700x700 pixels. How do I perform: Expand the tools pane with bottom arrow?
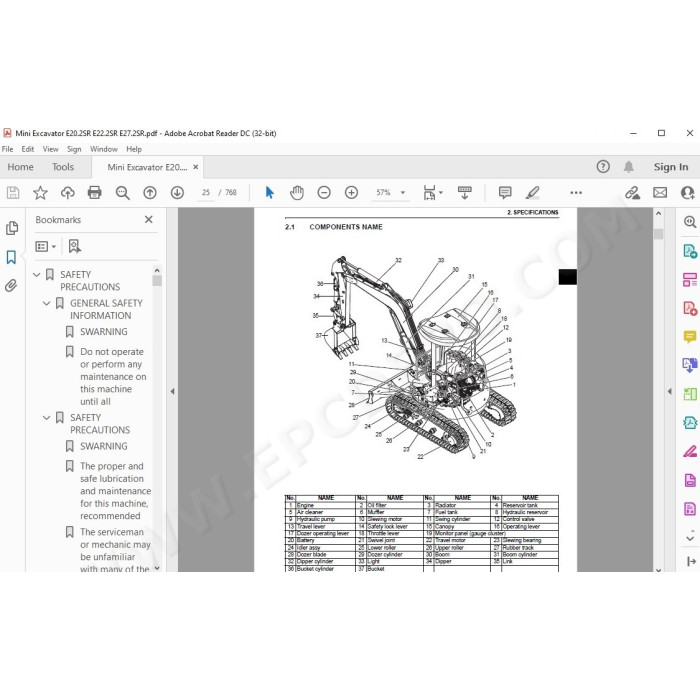tap(692, 562)
